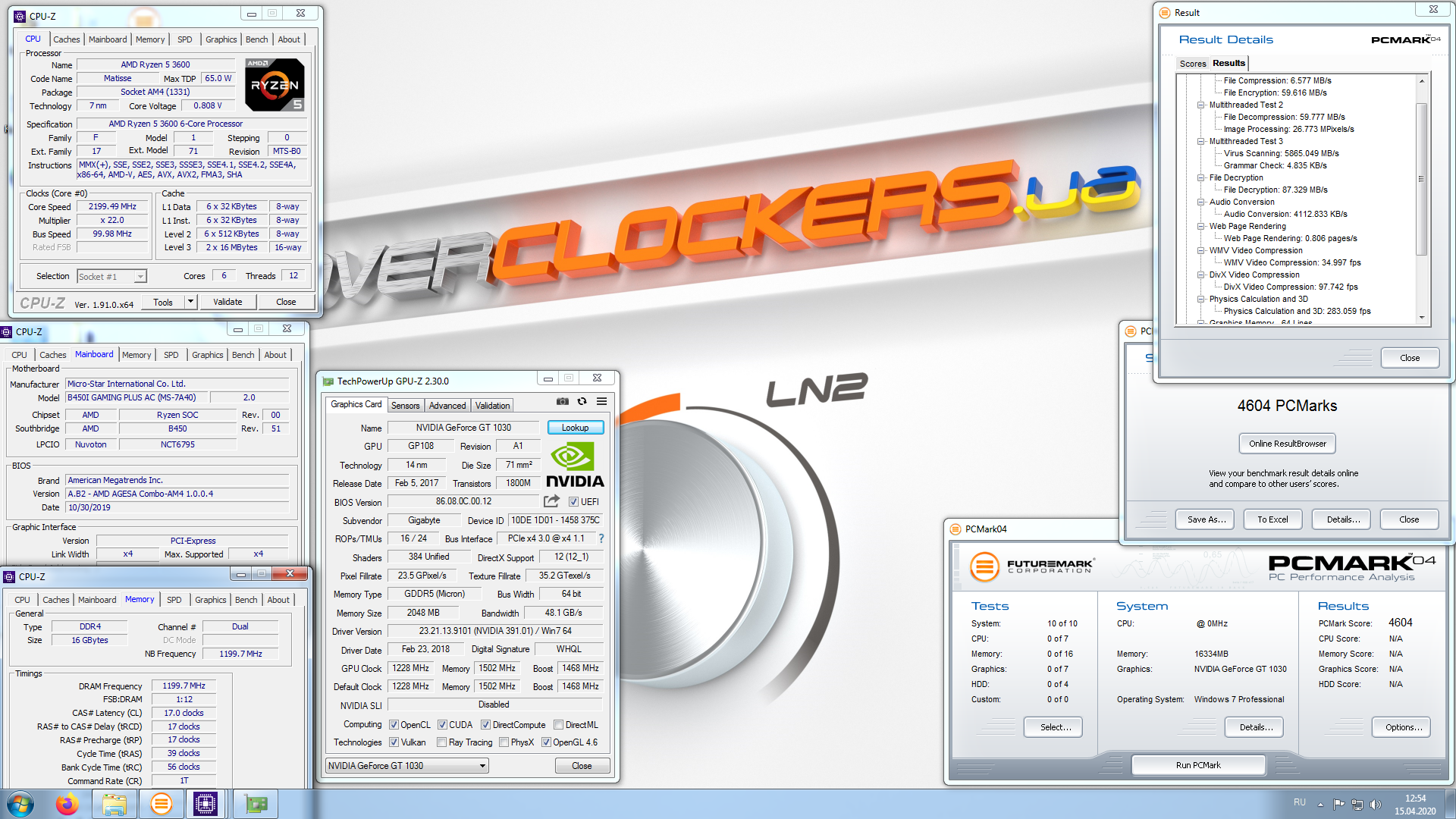The width and height of the screenshot is (1456, 819).
Task: Launch Firefox from the taskbar
Action: coord(67,804)
